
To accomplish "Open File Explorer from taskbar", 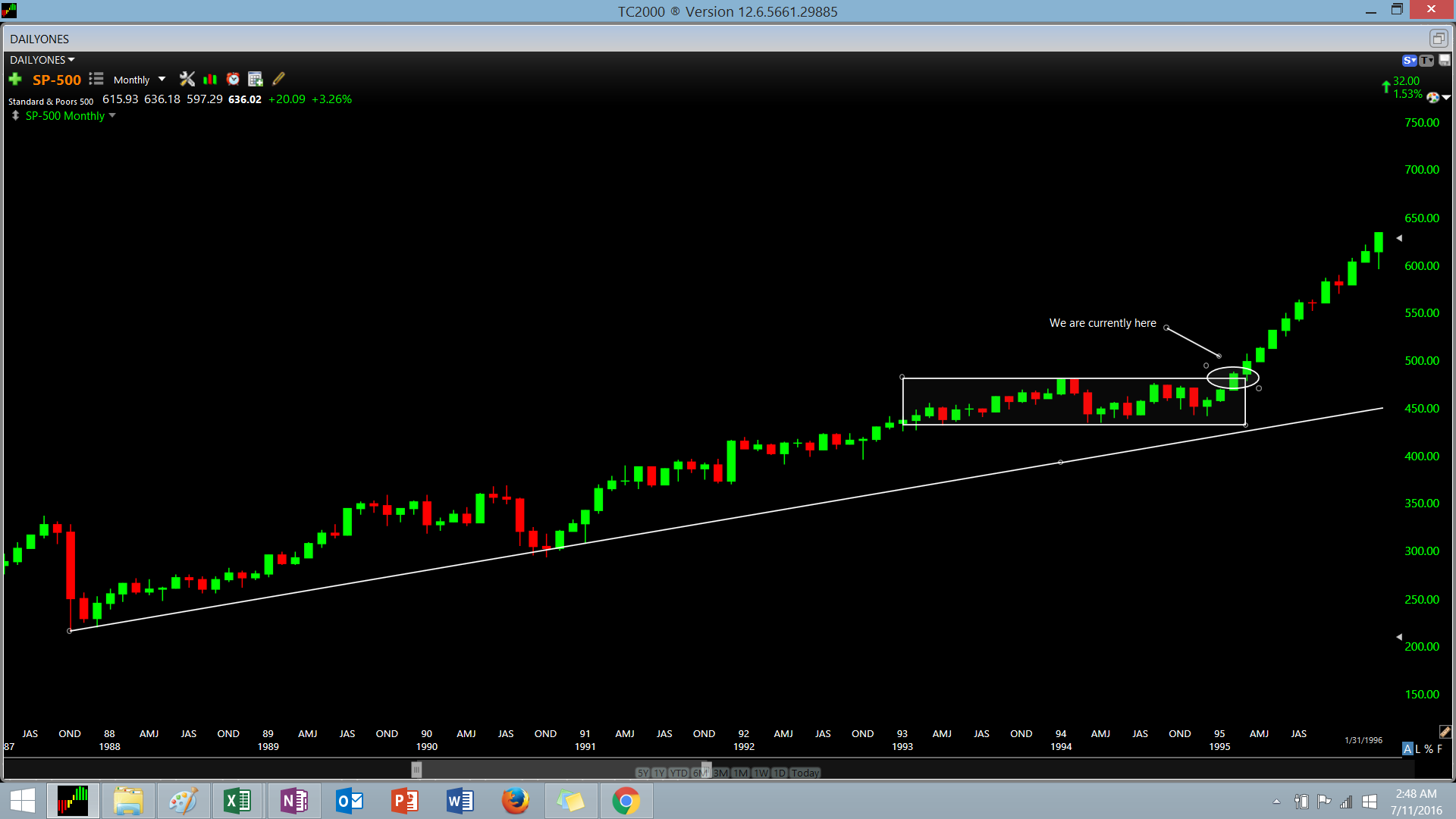I will (x=128, y=801).
